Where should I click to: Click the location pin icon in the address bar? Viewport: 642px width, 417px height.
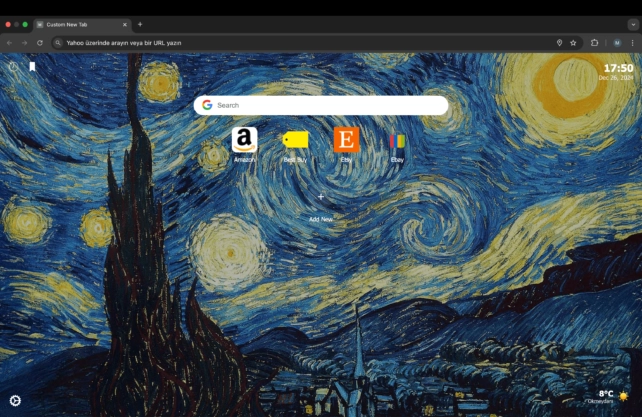(559, 43)
